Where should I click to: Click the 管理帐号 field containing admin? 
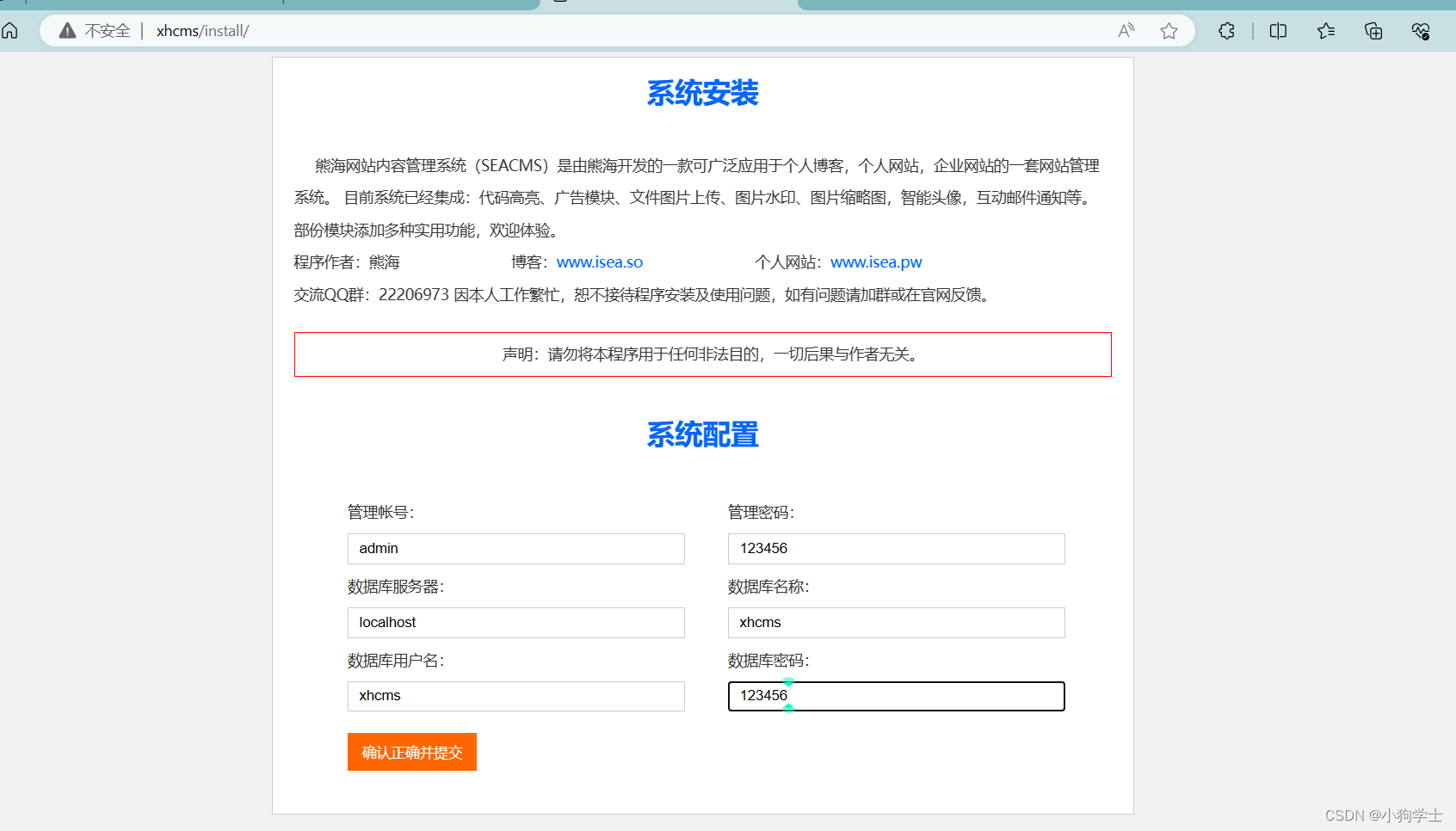[x=516, y=549]
